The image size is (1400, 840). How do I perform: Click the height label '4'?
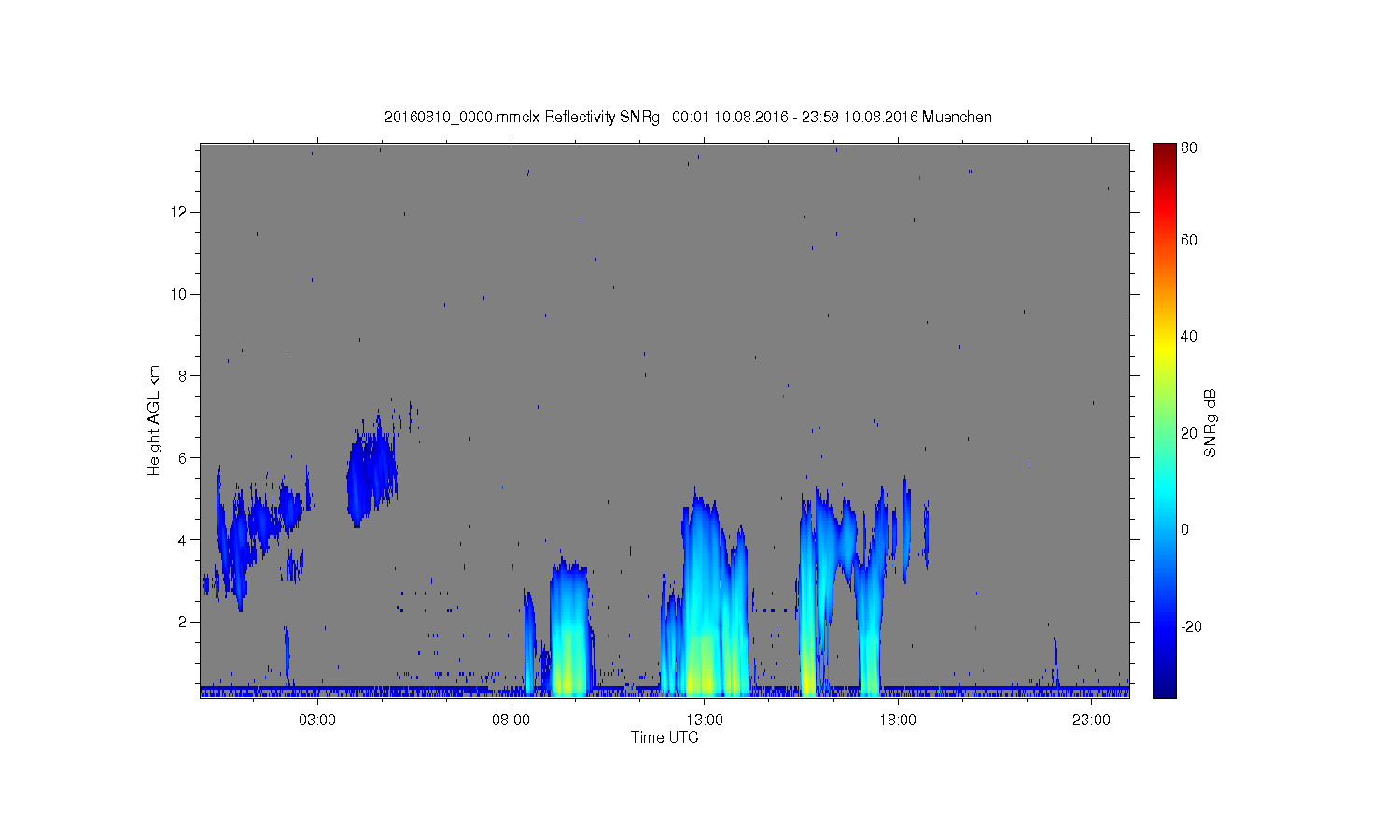(x=183, y=539)
